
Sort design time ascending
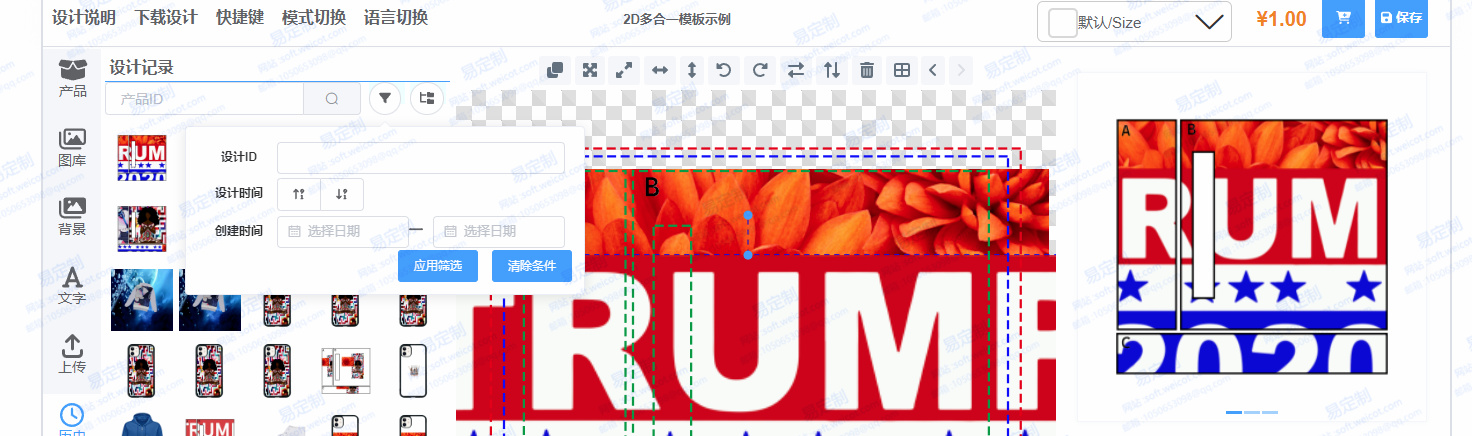pyautogui.click(x=298, y=194)
